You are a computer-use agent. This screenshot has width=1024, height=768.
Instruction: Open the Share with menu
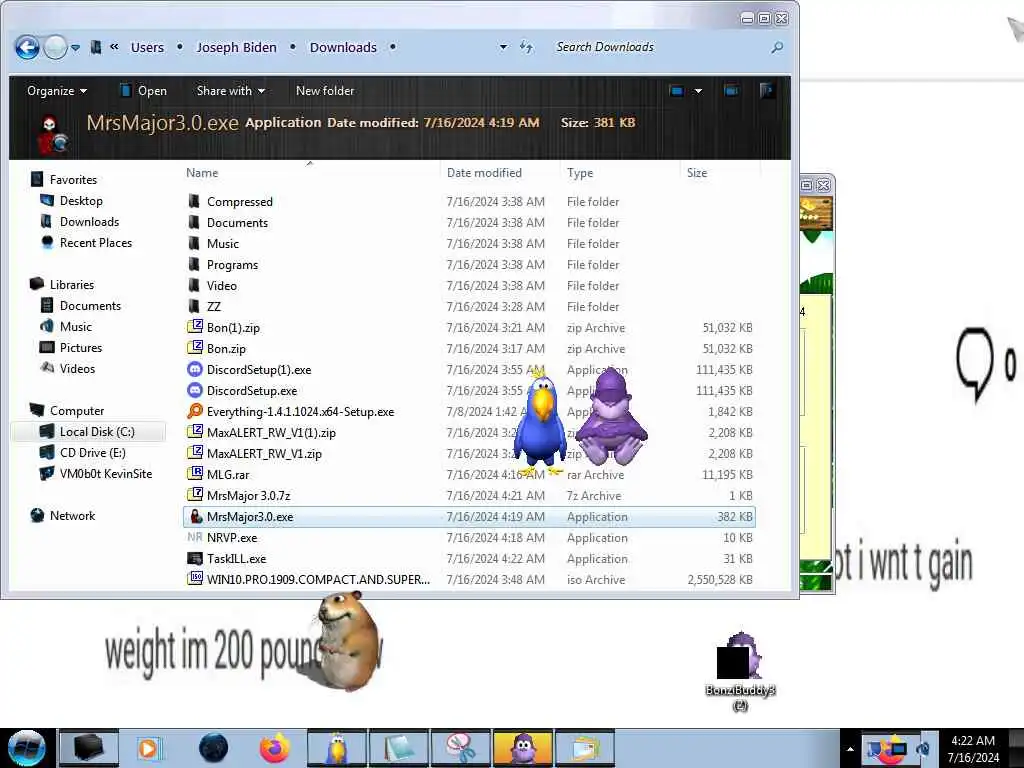pyautogui.click(x=231, y=91)
